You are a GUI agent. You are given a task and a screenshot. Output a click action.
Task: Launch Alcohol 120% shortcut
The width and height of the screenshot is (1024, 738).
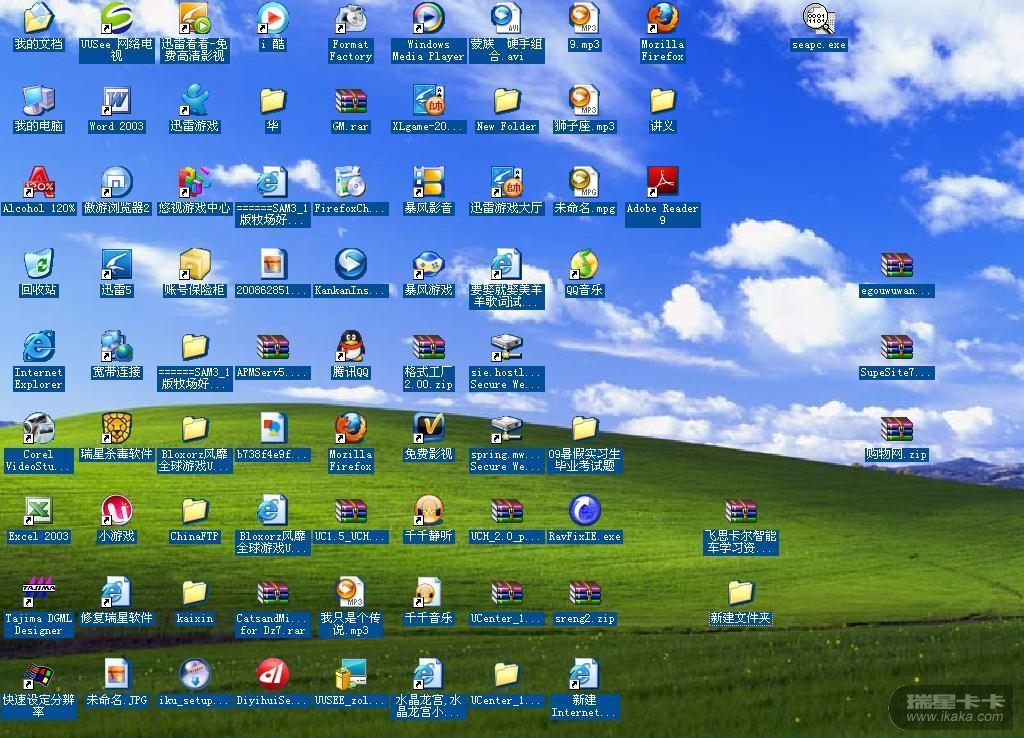(x=39, y=182)
